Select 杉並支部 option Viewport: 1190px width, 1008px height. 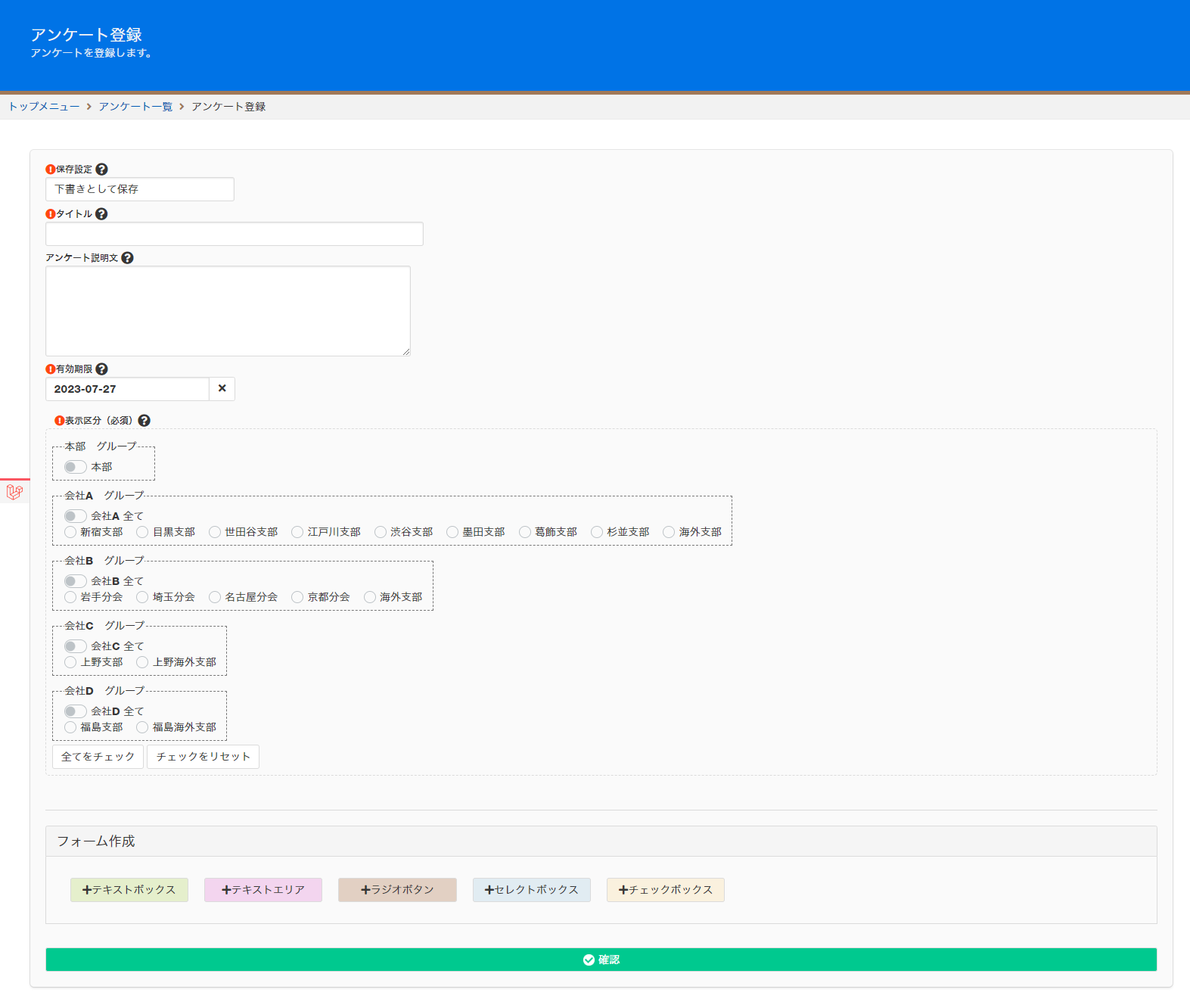[x=597, y=532]
